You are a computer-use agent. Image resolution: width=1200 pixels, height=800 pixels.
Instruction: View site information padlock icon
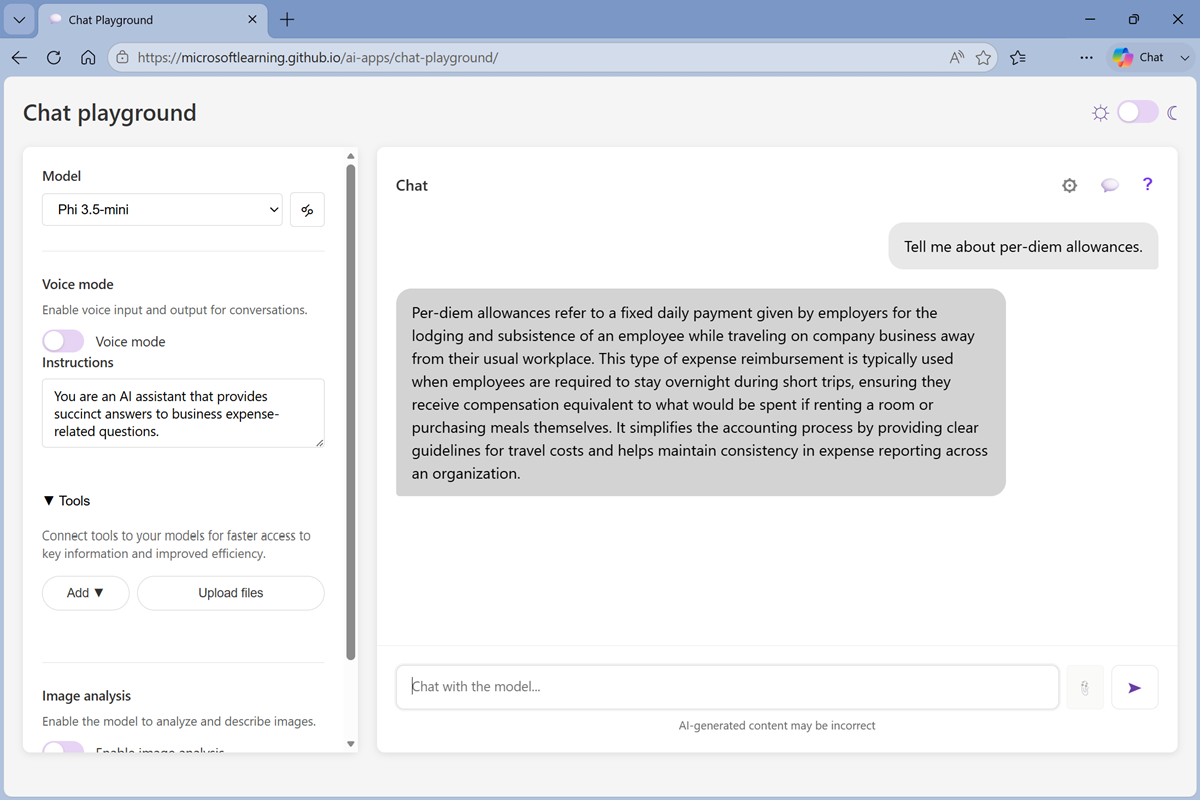(x=122, y=57)
